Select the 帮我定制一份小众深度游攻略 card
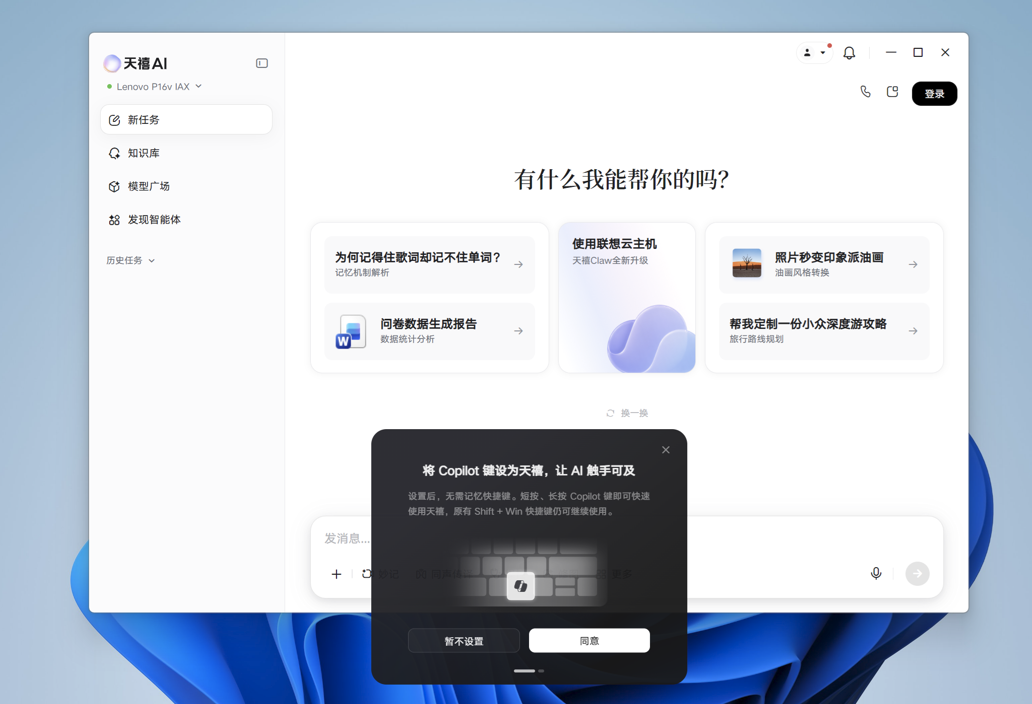Image resolution: width=1032 pixels, height=704 pixels. point(824,331)
